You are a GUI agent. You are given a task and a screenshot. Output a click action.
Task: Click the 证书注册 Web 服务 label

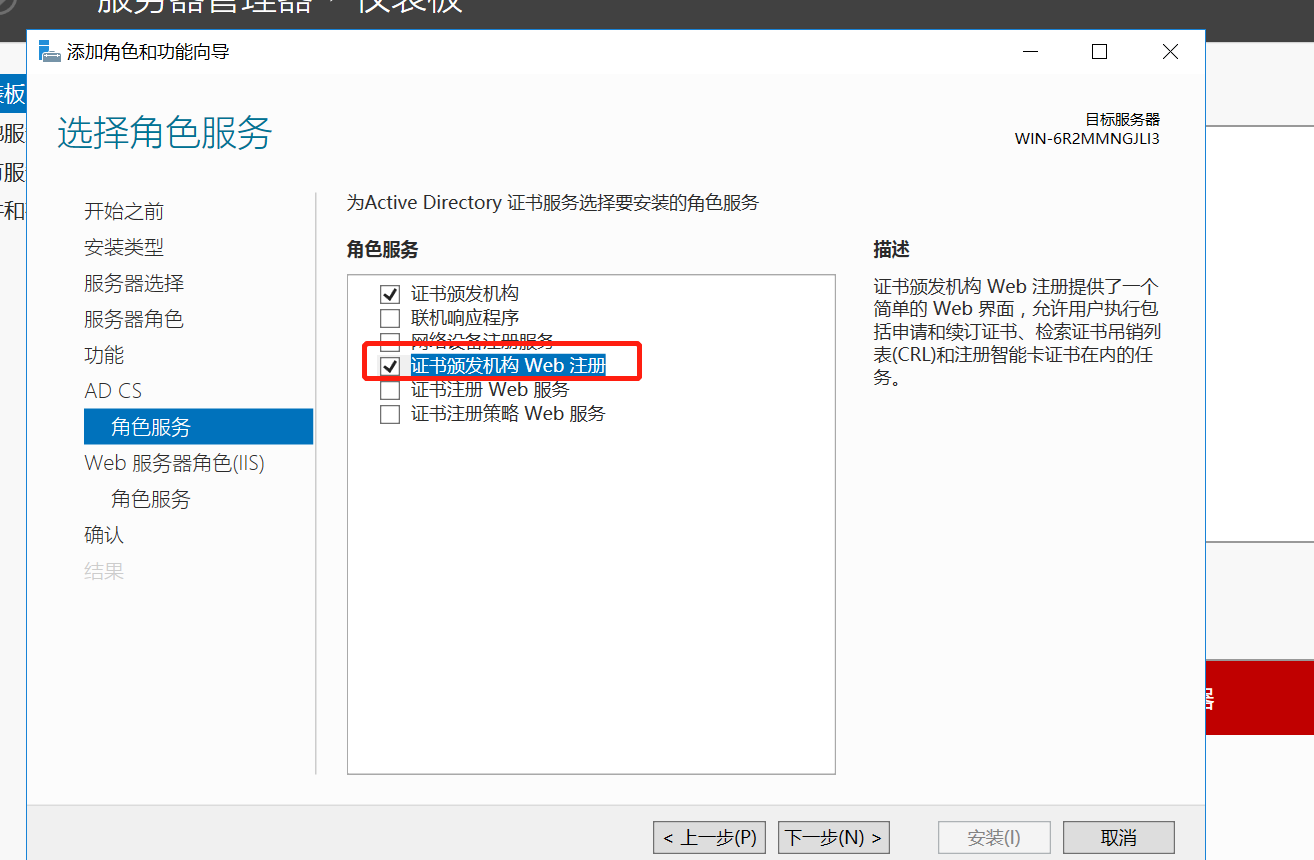pos(490,390)
